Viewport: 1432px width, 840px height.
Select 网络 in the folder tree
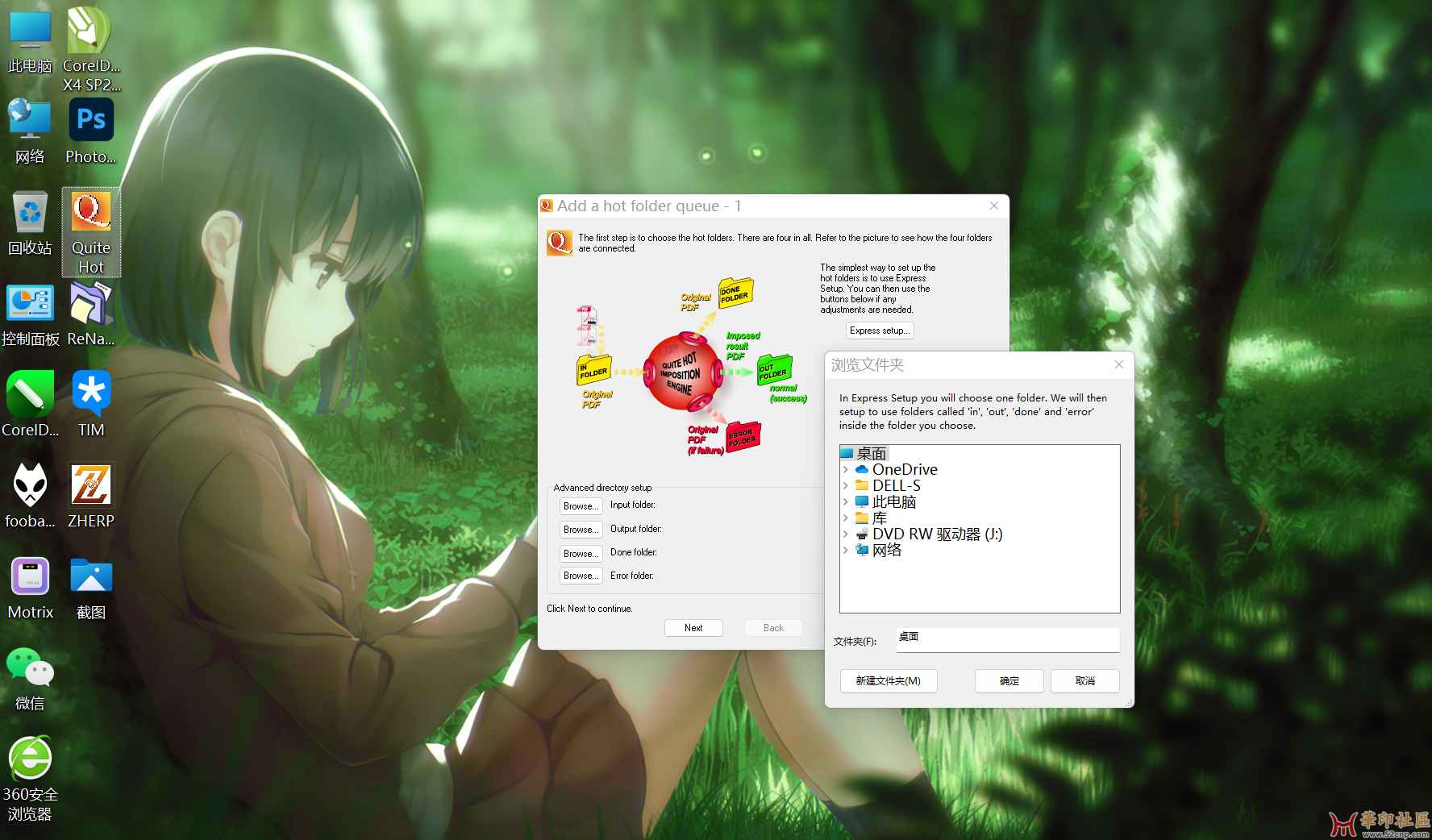886,551
